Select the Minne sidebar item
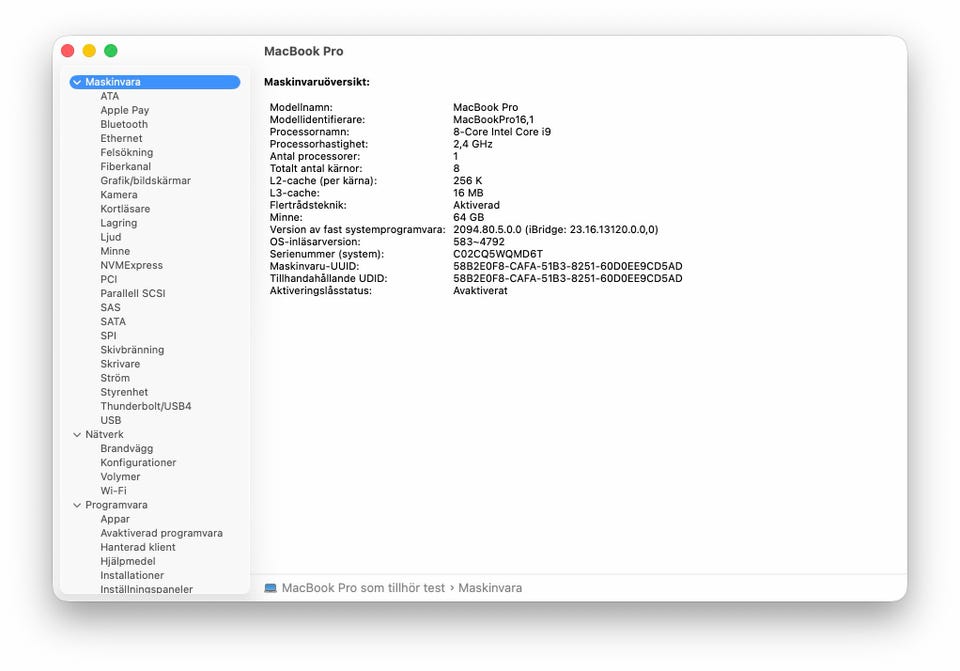The height and width of the screenshot is (671, 960). (115, 251)
